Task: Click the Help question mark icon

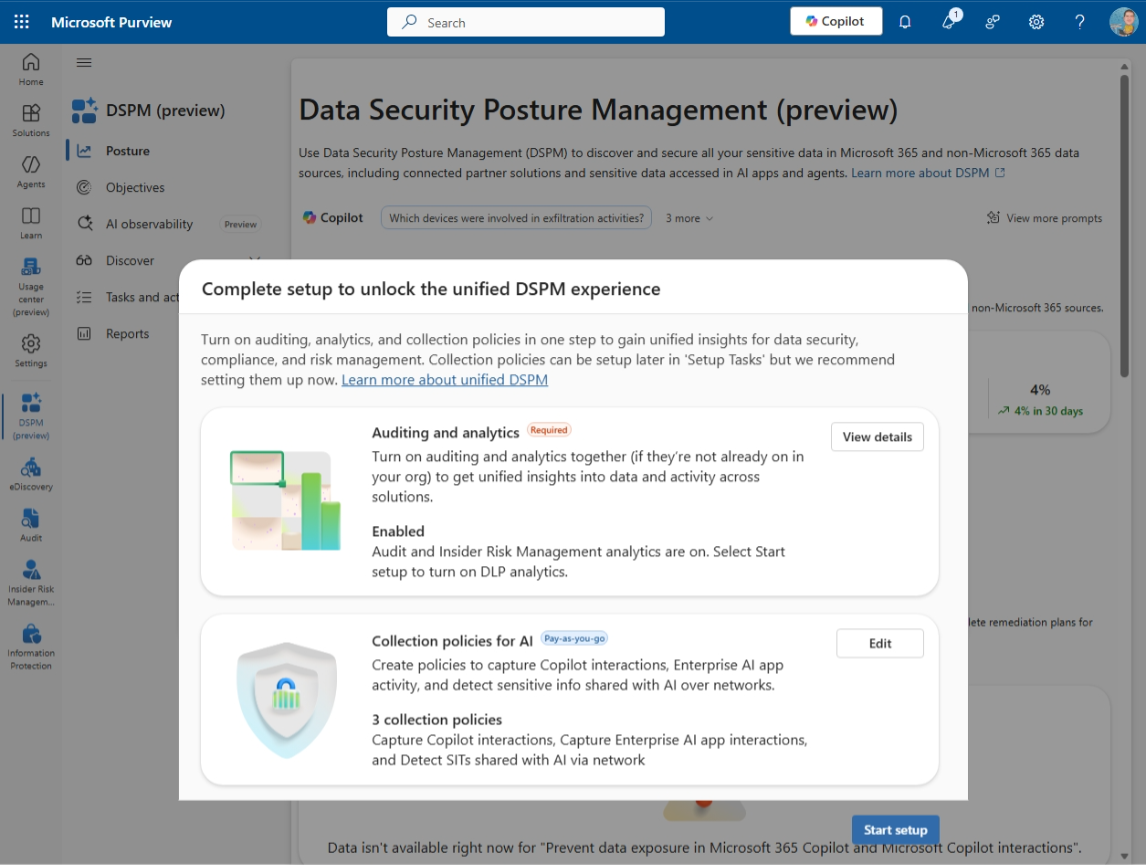Action: pos(1080,22)
